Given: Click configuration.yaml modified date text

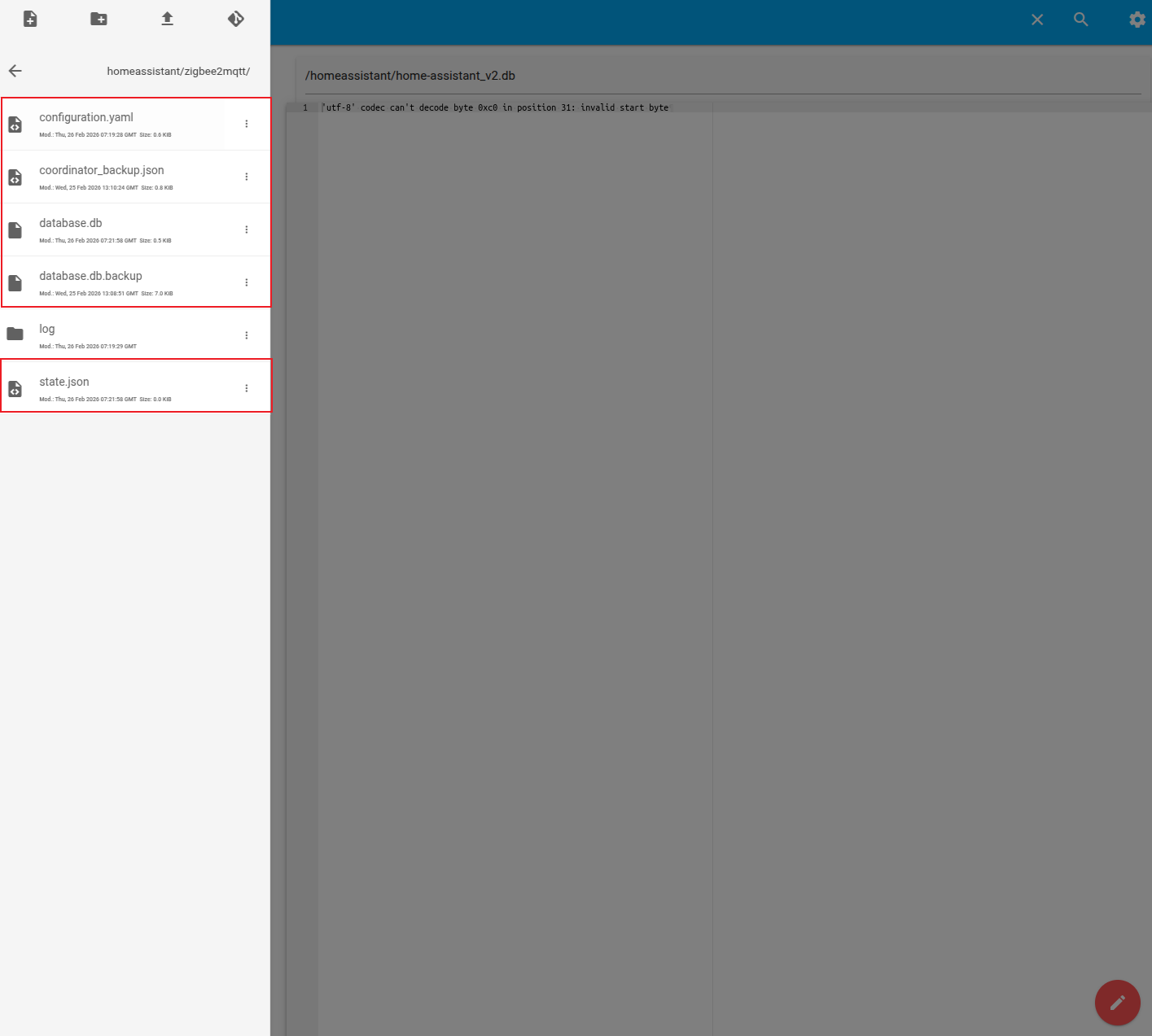Looking at the screenshot, I should (x=88, y=135).
